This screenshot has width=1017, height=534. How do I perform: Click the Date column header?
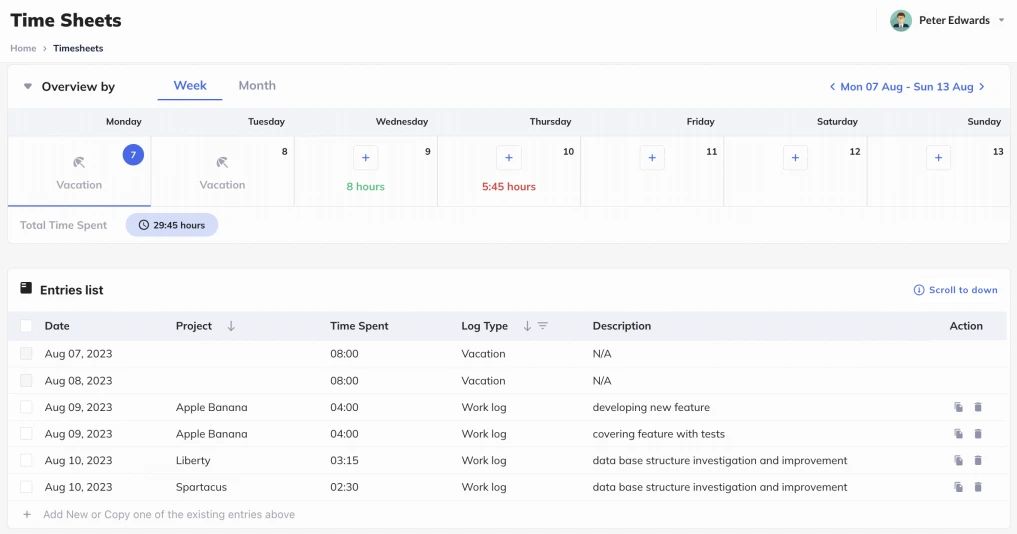tap(57, 326)
